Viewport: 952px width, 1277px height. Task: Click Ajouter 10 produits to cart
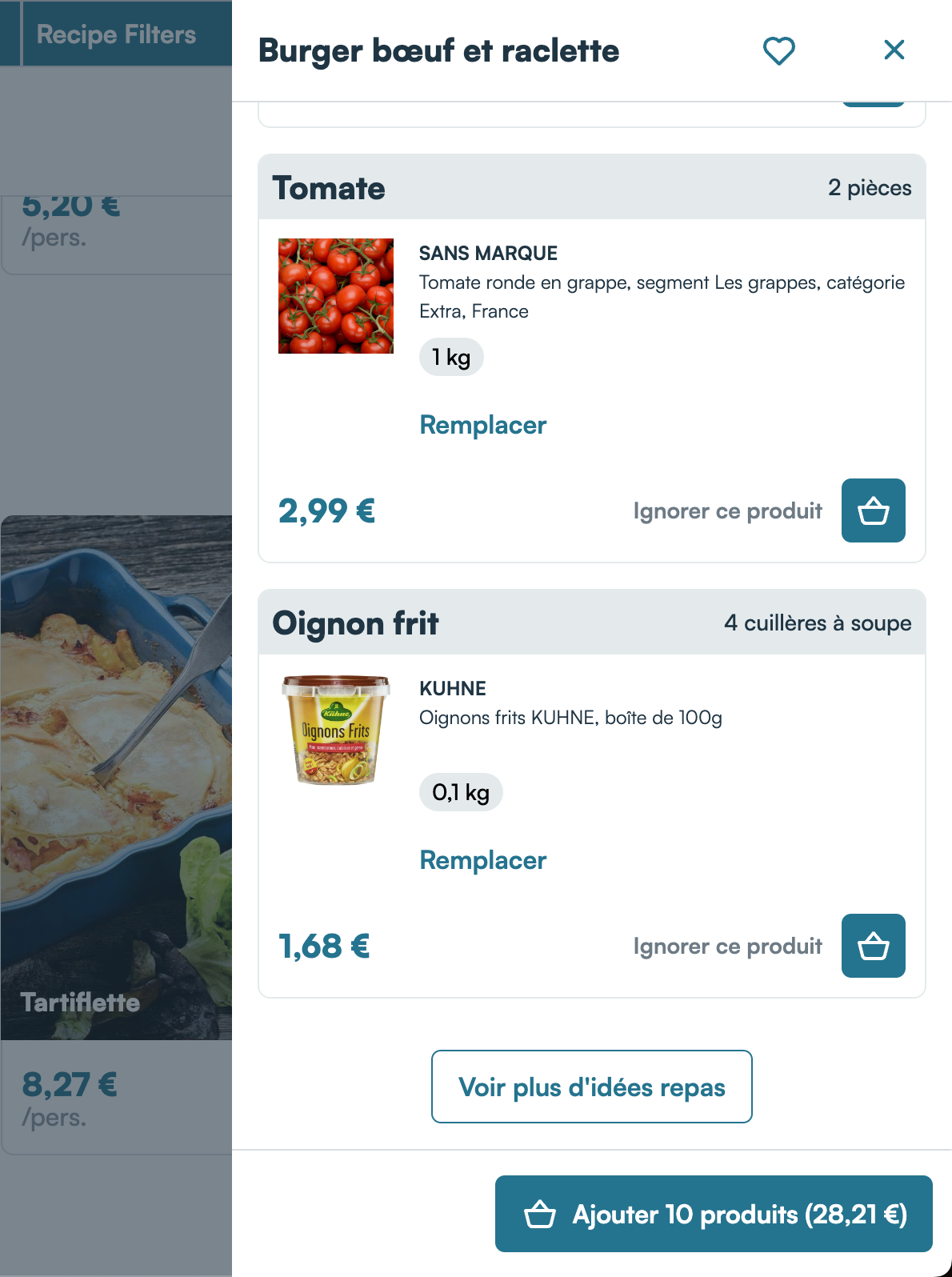point(714,1214)
